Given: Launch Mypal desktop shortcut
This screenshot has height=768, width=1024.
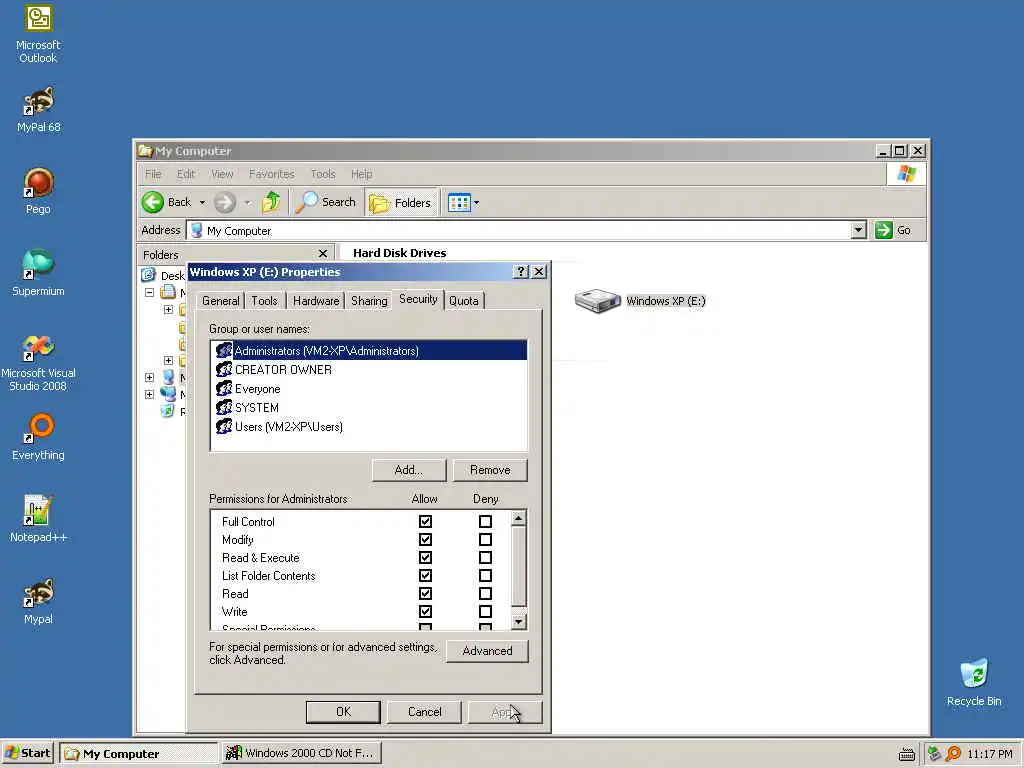Looking at the screenshot, I should pos(39,601).
